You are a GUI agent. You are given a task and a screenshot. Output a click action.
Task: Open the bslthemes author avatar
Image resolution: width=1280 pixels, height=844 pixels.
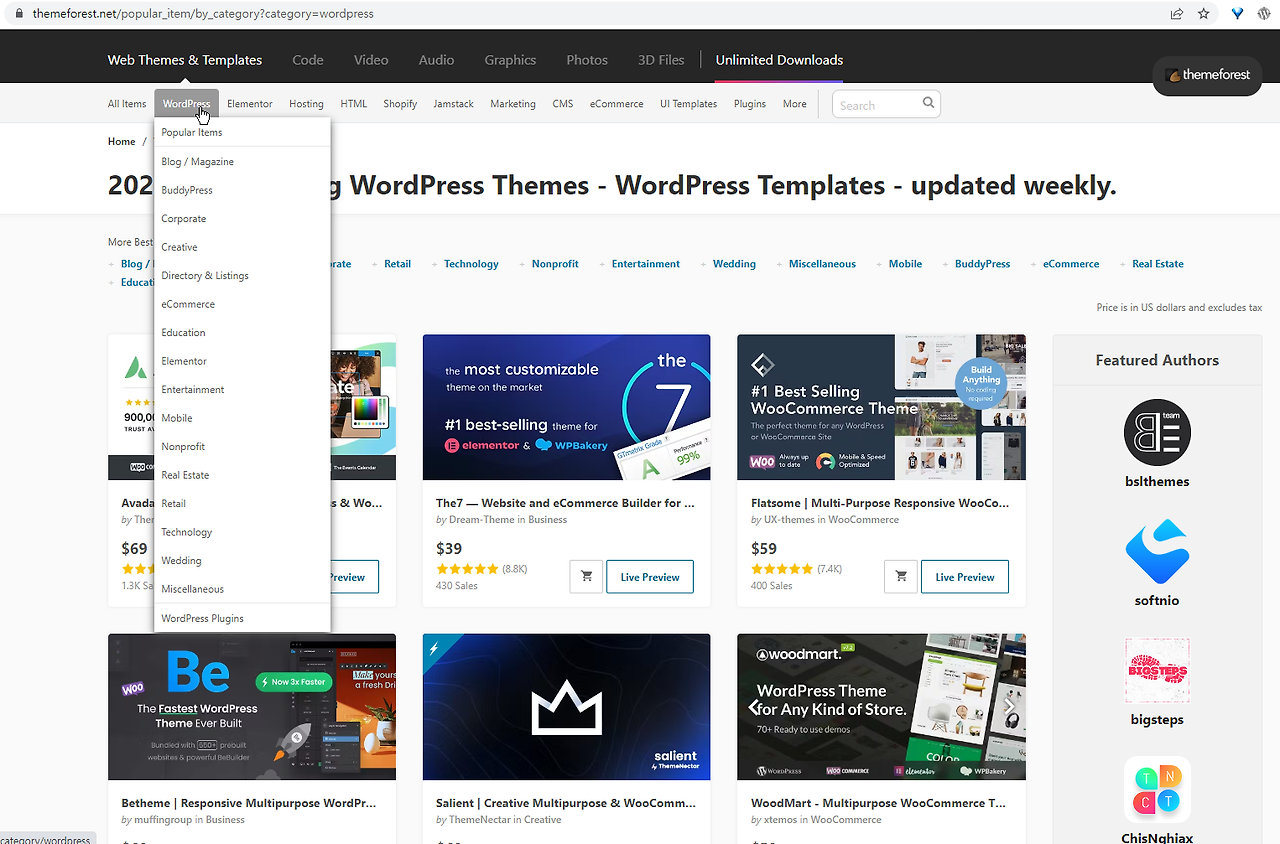1157,433
